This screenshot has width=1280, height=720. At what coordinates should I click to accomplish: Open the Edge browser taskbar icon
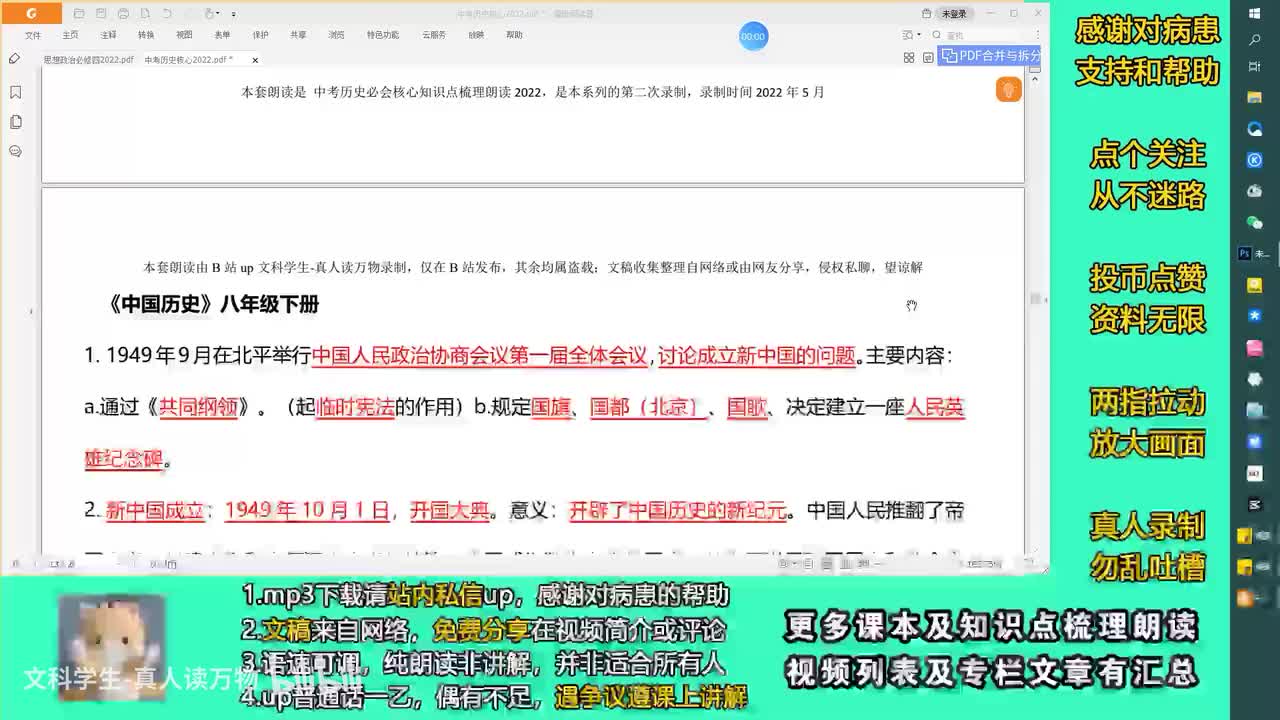pos(1255,129)
